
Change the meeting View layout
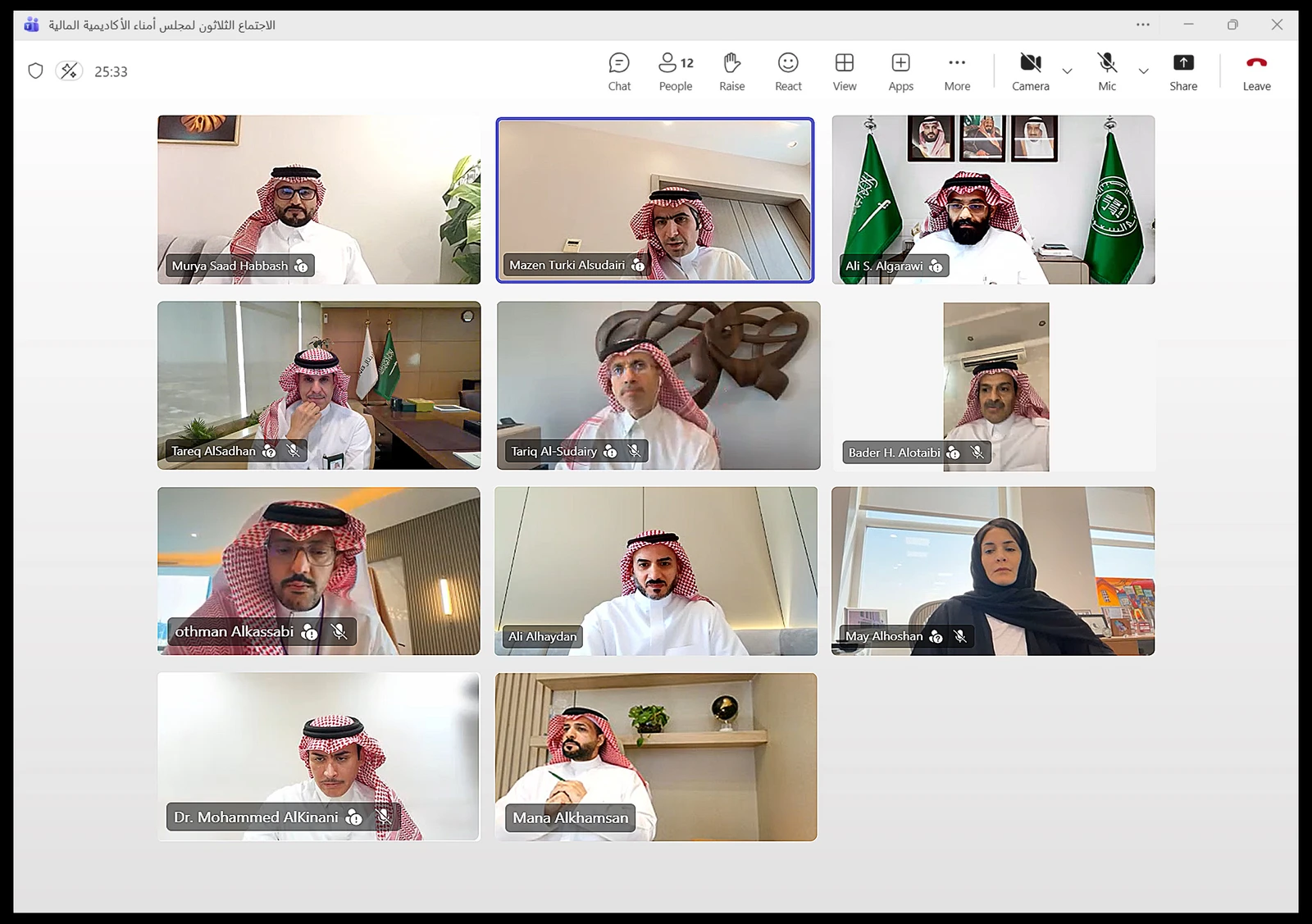click(845, 72)
